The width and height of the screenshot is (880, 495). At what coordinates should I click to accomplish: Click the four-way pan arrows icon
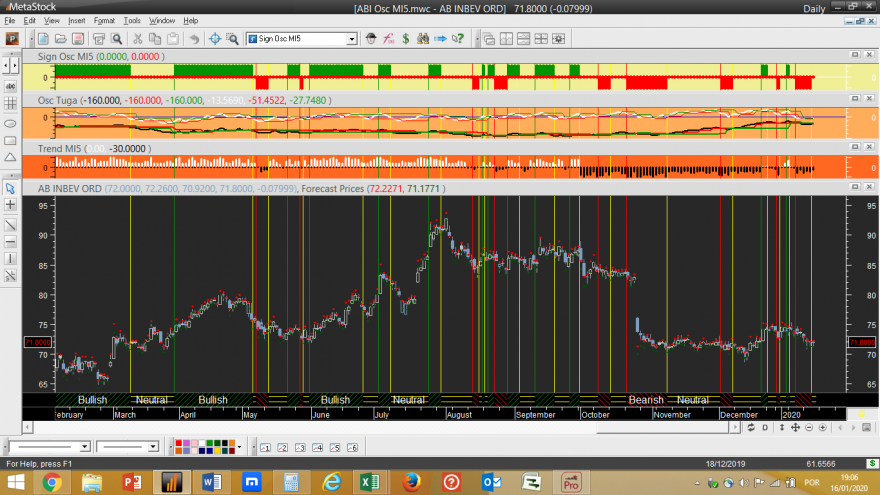point(795,428)
